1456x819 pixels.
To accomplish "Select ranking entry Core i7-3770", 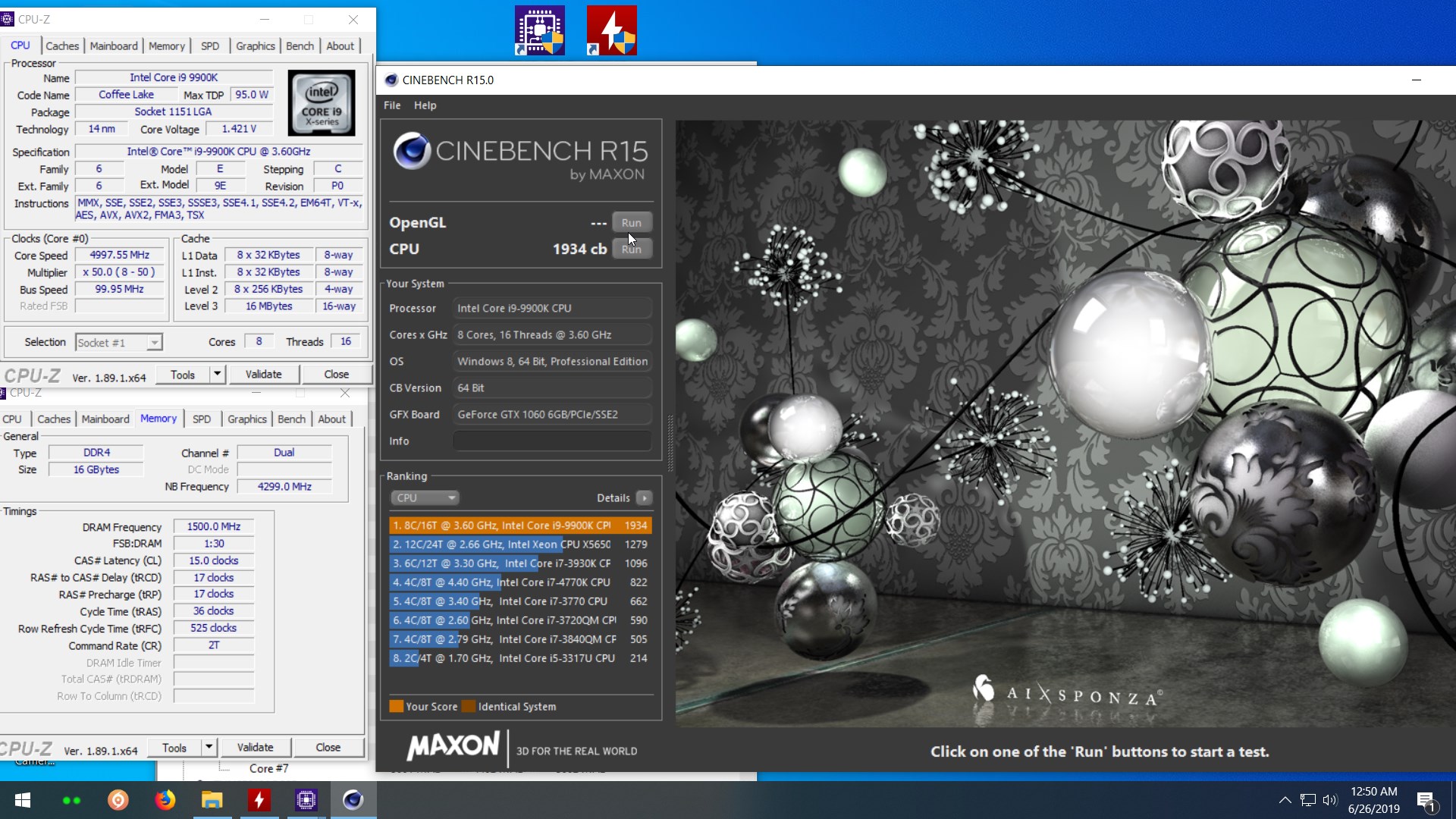I will tap(520, 601).
